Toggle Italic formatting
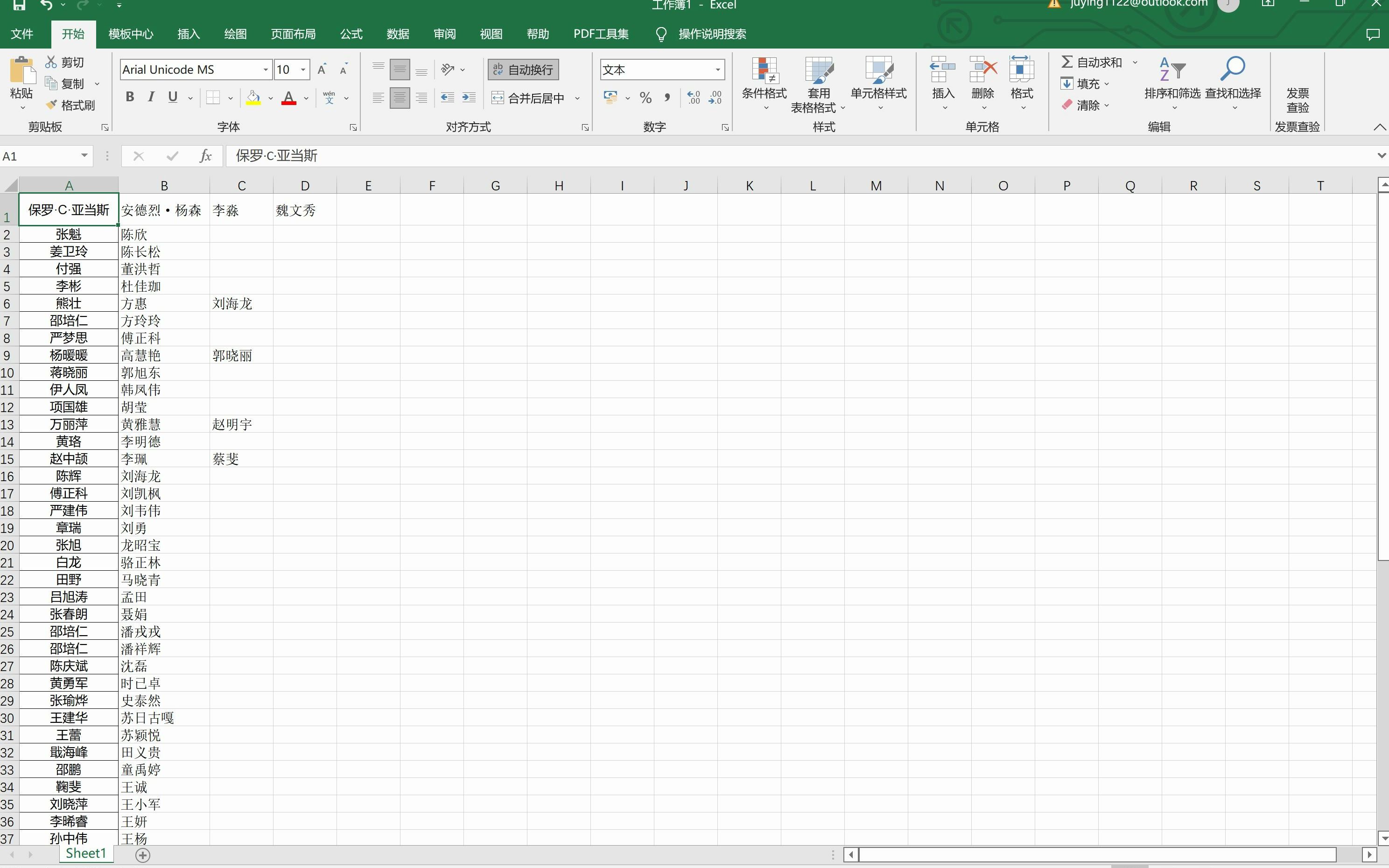 (151, 97)
